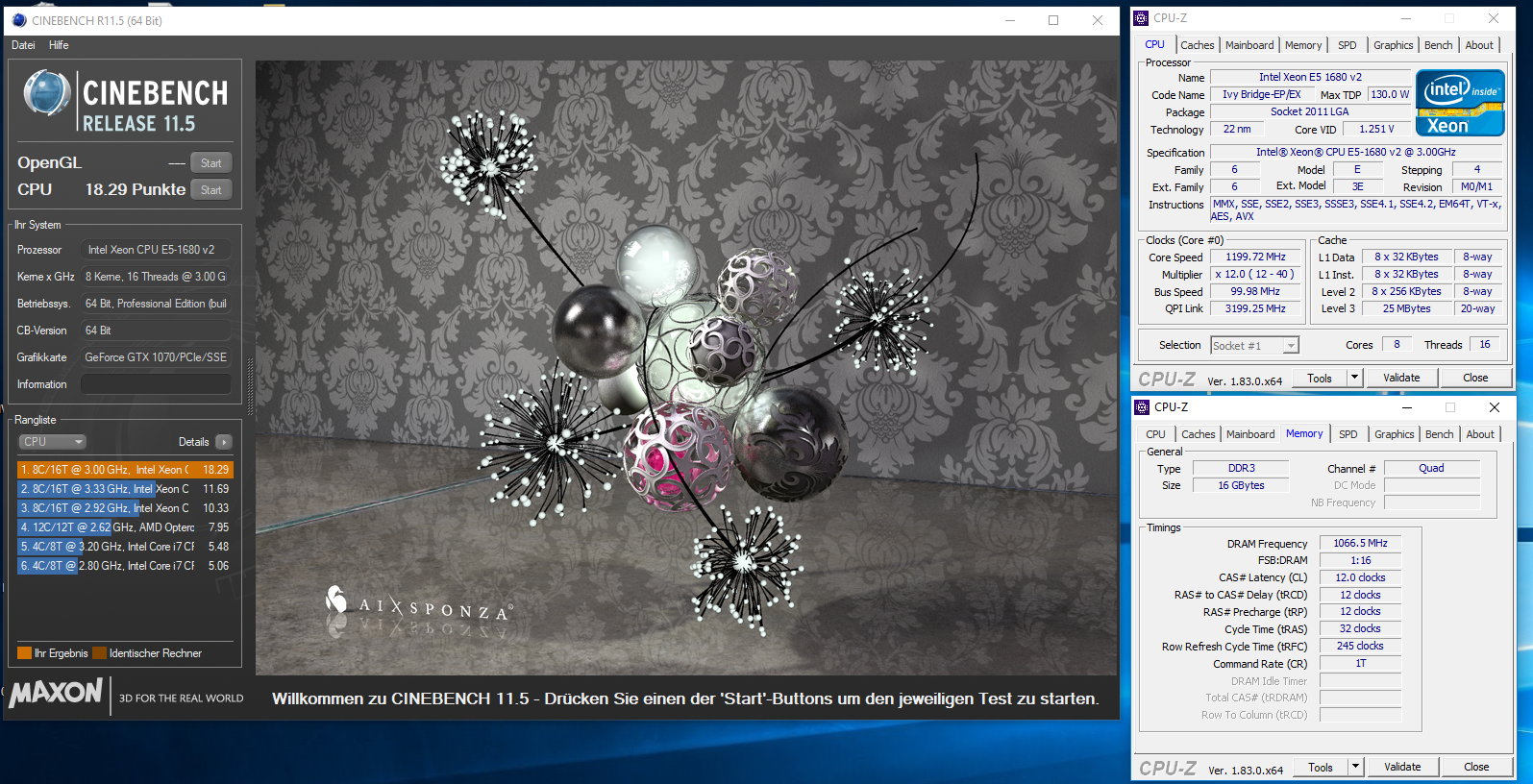This screenshot has width=1533, height=784.
Task: Click the Core Speed 1199.72 MHz value
Action: pos(1255,257)
